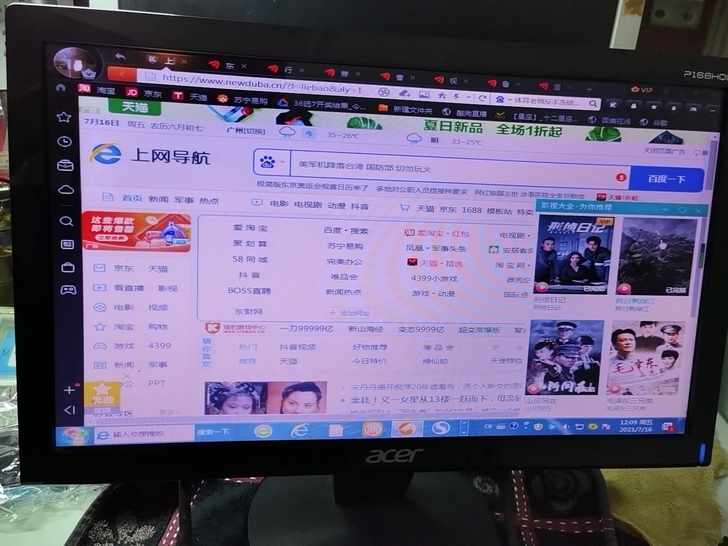The image size is (728, 546).
Task: Click the URL address bar
Action: (x=260, y=83)
